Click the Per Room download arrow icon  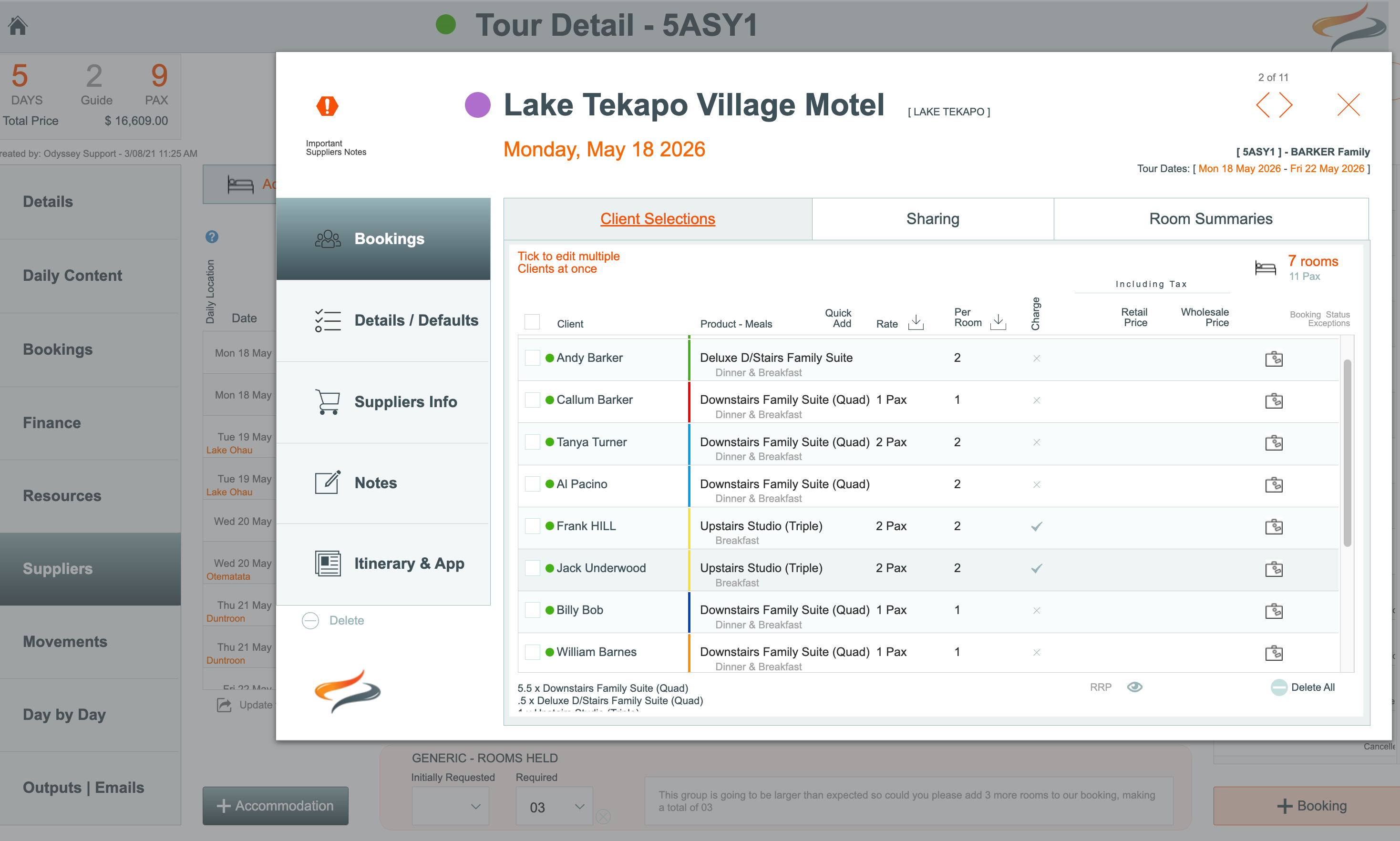point(998,322)
